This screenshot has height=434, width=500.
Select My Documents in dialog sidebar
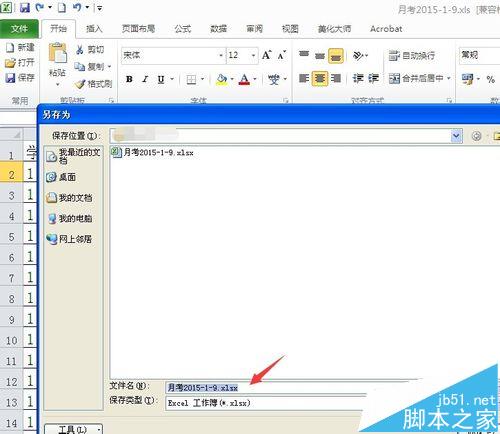(69, 198)
